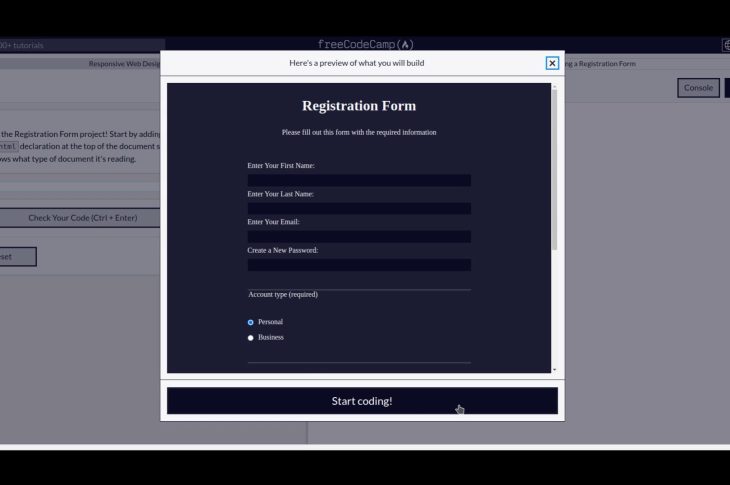
Task: Click the Reset button on left panel
Action: [16, 257]
